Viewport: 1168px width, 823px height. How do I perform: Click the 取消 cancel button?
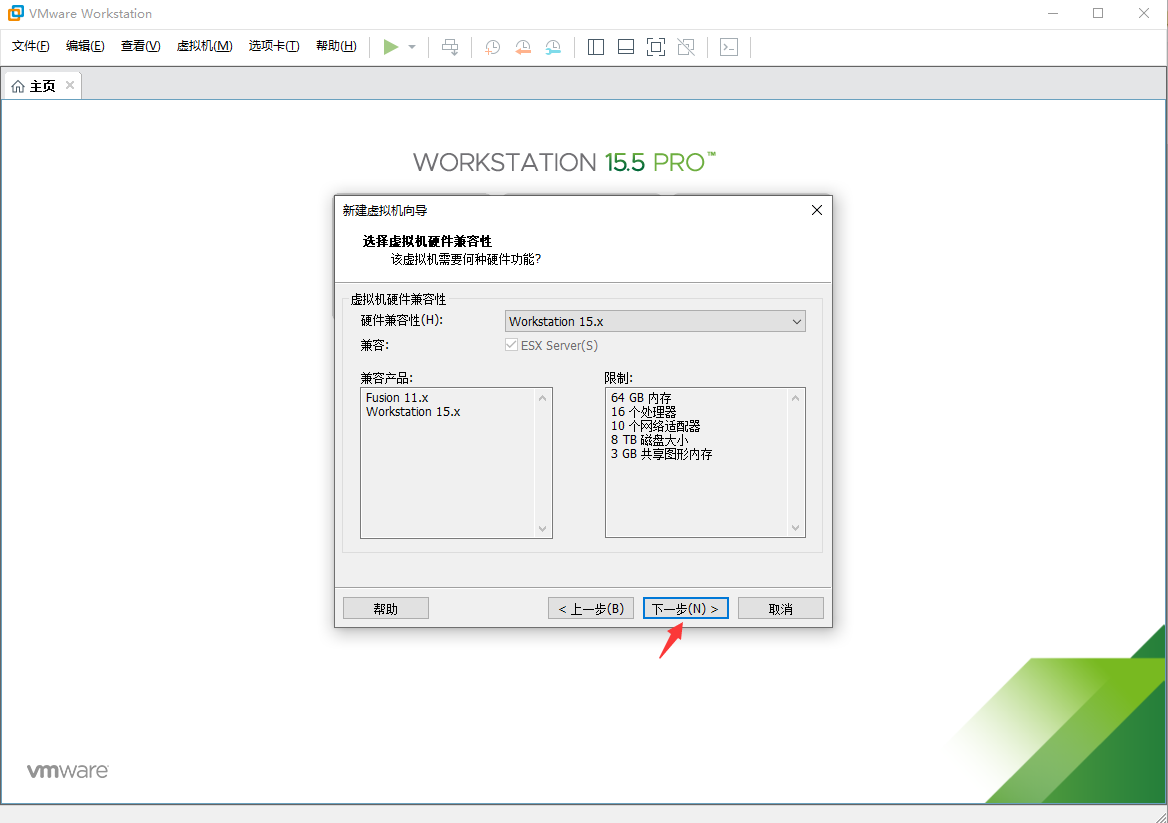click(781, 608)
